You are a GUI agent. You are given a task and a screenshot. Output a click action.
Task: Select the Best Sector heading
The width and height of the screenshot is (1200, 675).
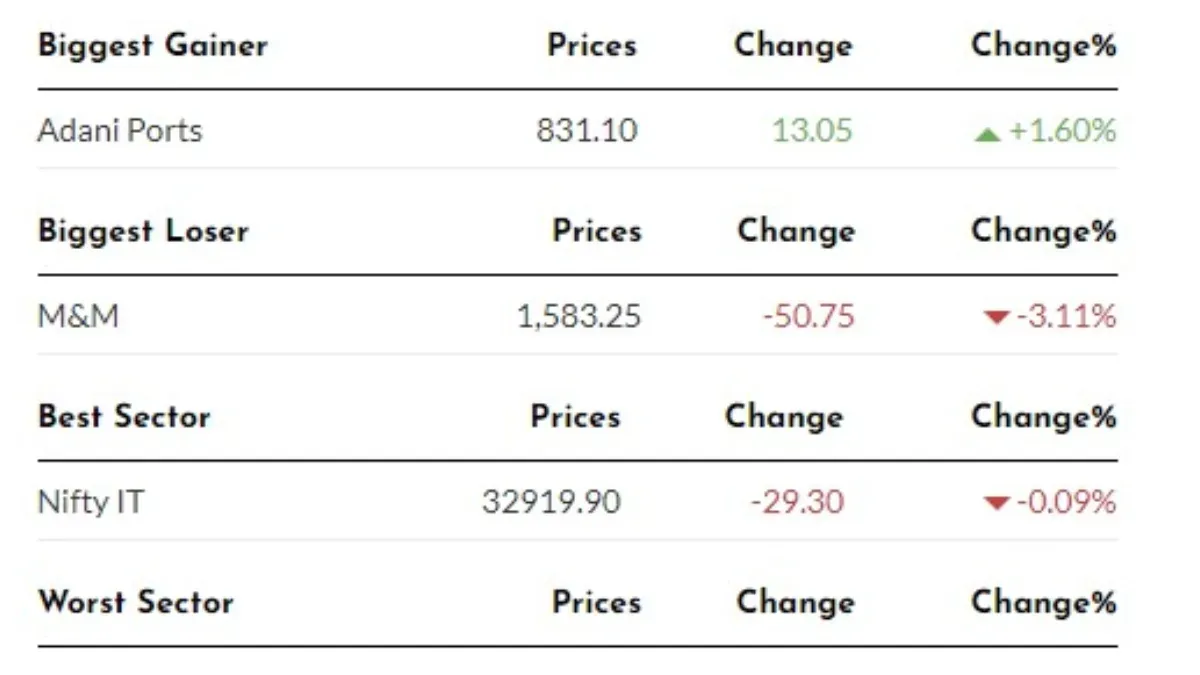124,416
